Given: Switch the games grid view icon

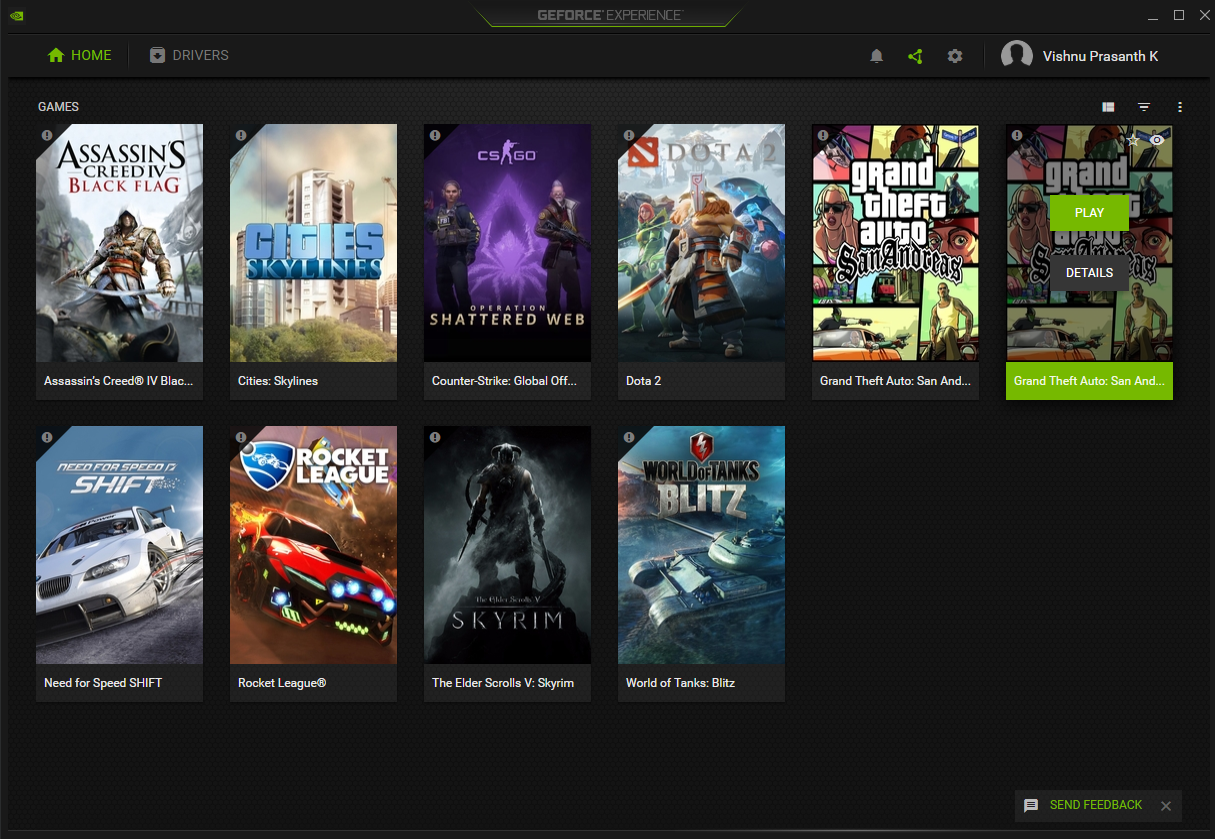Looking at the screenshot, I should [1108, 107].
